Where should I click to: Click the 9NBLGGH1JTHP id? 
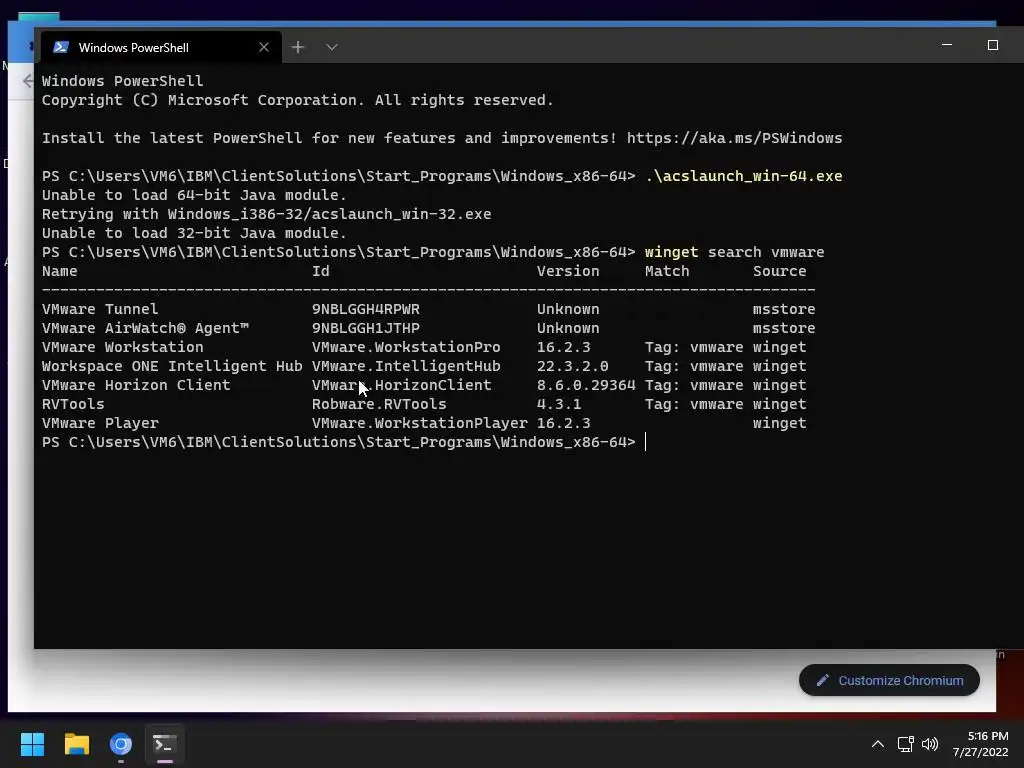point(366,328)
